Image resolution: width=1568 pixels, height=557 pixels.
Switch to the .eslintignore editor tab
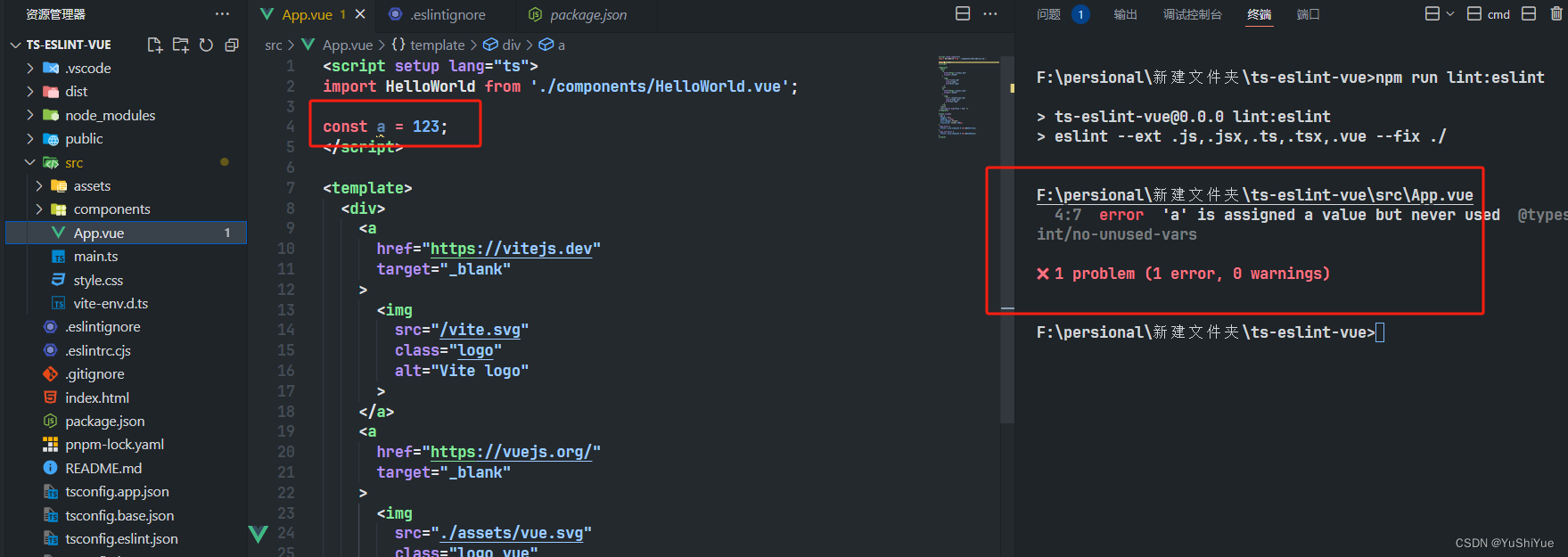click(x=447, y=14)
